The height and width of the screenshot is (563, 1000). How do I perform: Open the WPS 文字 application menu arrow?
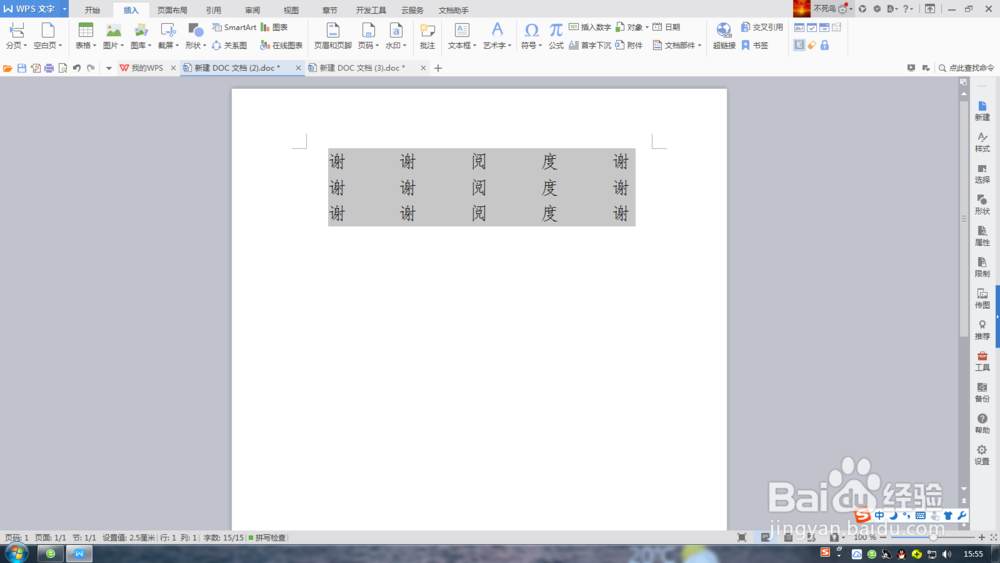64,9
